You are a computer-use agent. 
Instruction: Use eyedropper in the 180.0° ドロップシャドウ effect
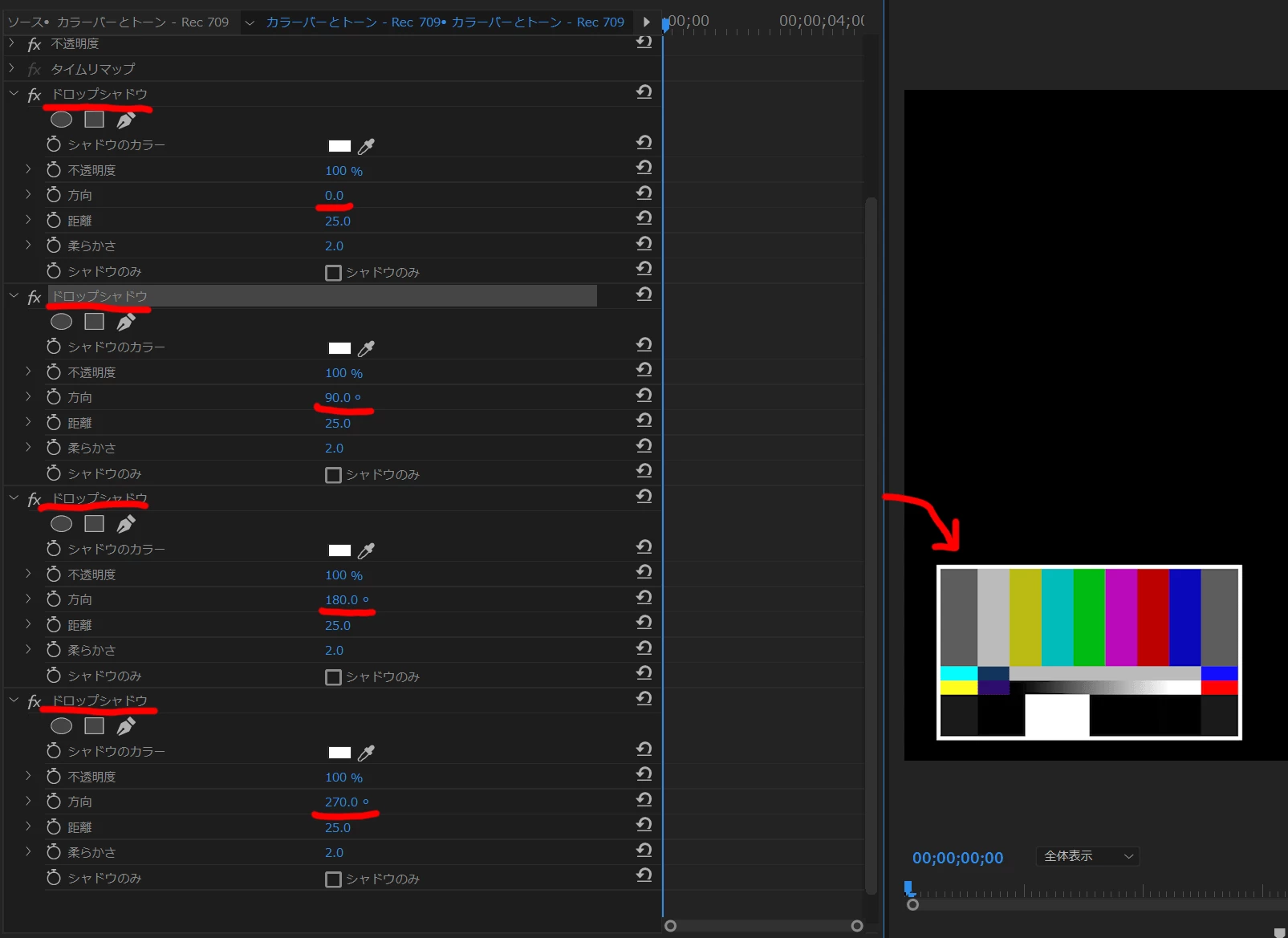[366, 550]
